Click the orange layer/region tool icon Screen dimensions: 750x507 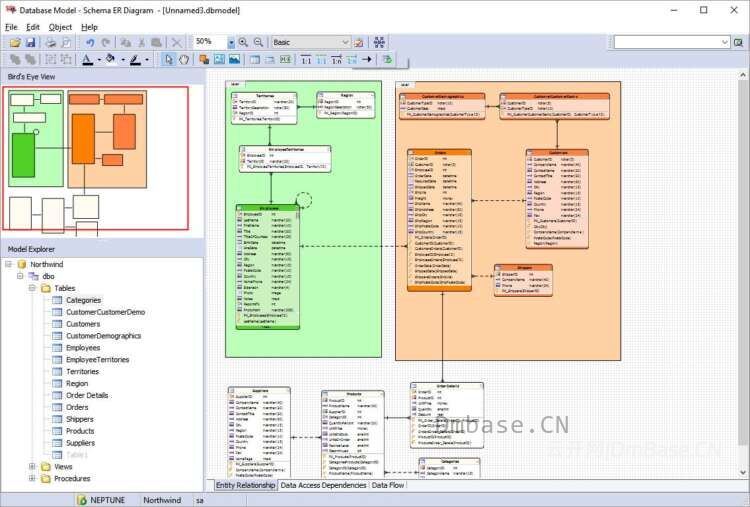(204, 59)
